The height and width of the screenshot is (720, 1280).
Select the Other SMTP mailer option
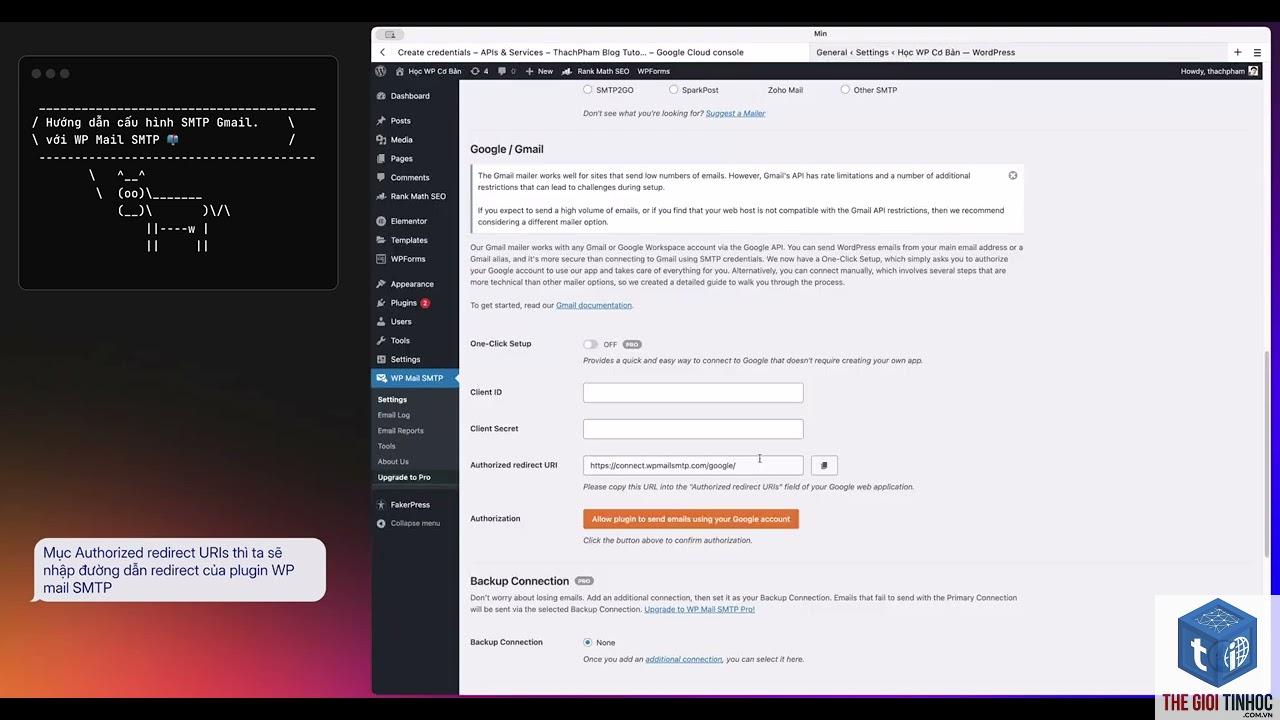pyautogui.click(x=845, y=90)
